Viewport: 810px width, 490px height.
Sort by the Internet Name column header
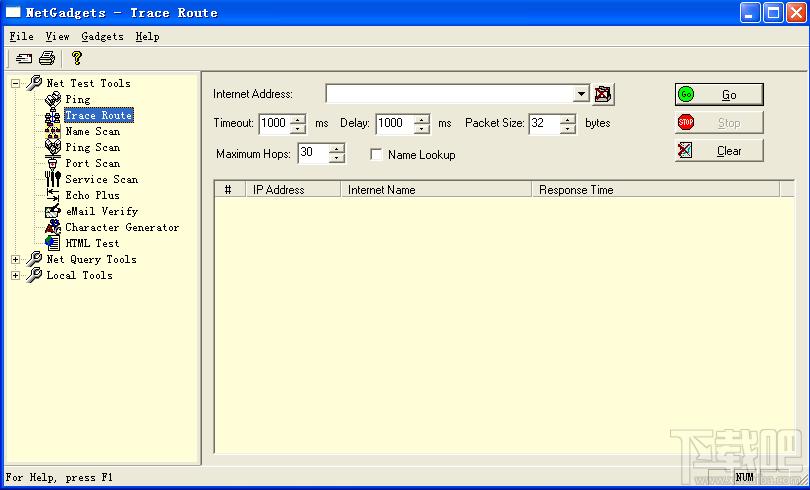pos(436,189)
